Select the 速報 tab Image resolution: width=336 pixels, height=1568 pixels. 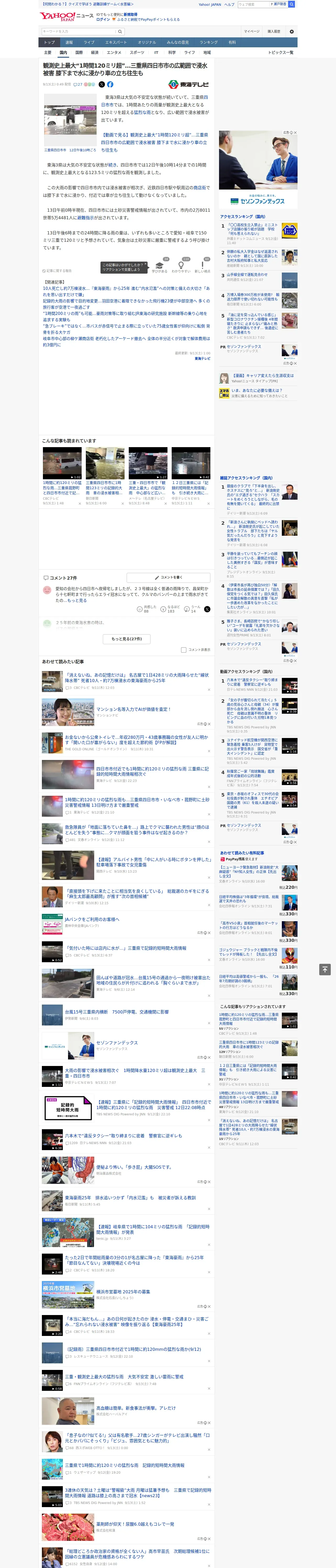[69, 42]
